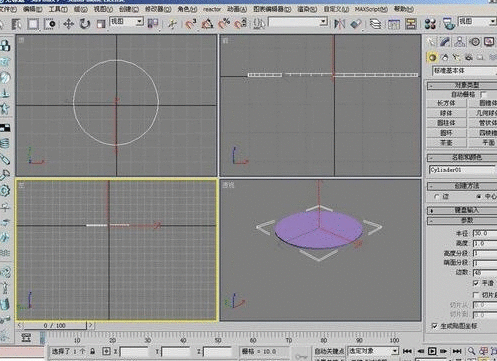The image size is (497, 361).
Task: Select the 边 radio button
Action: click(x=437, y=197)
